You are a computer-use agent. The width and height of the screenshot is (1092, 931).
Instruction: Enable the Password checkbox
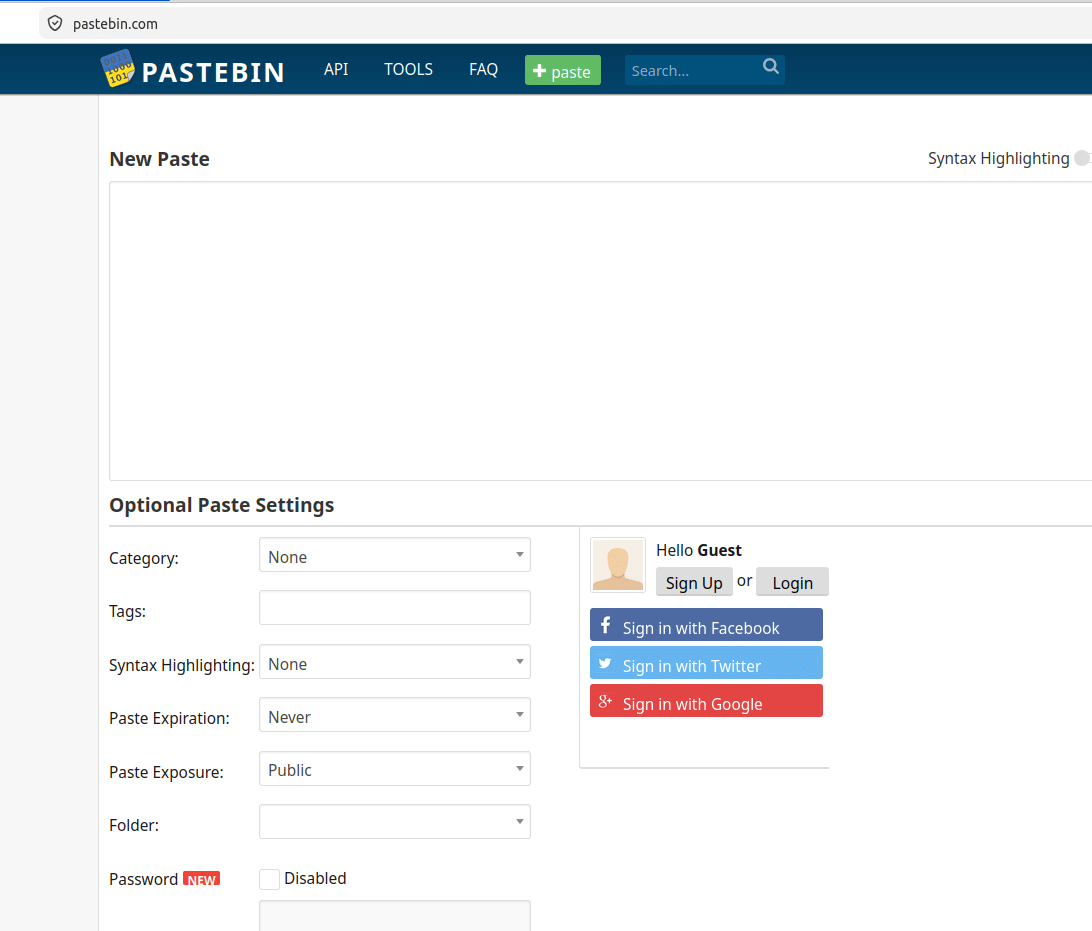(270, 879)
